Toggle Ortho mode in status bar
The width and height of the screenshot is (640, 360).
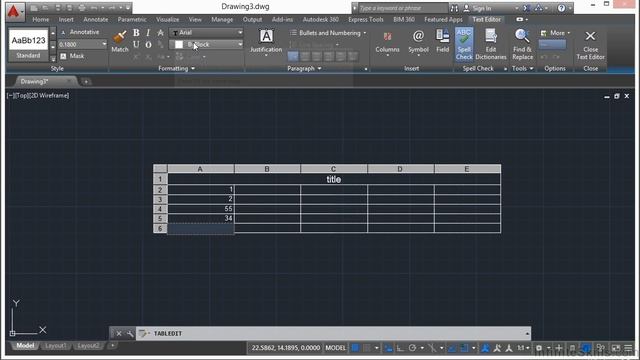tap(400, 348)
